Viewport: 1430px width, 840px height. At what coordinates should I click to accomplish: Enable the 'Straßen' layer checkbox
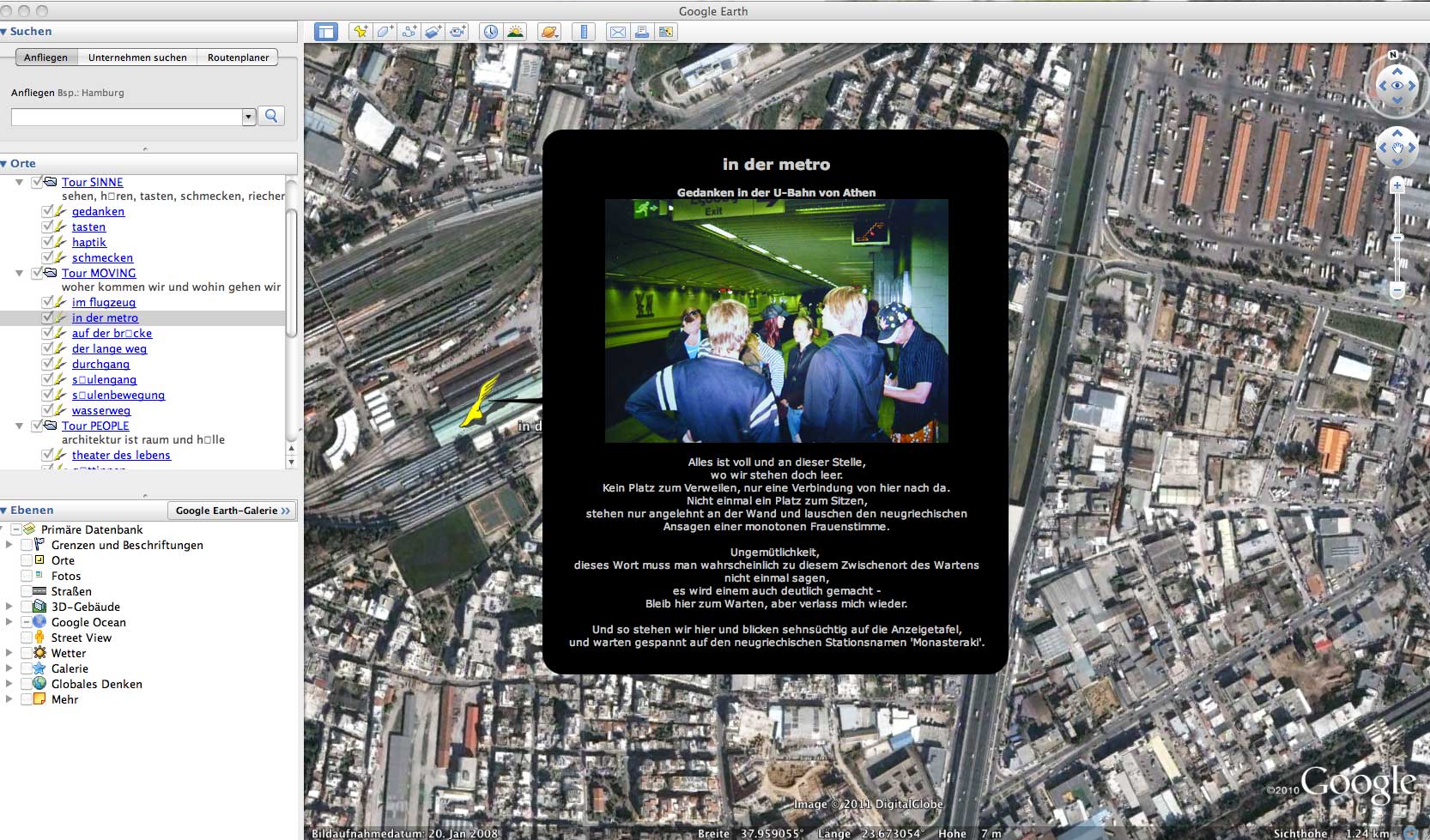click(x=27, y=591)
